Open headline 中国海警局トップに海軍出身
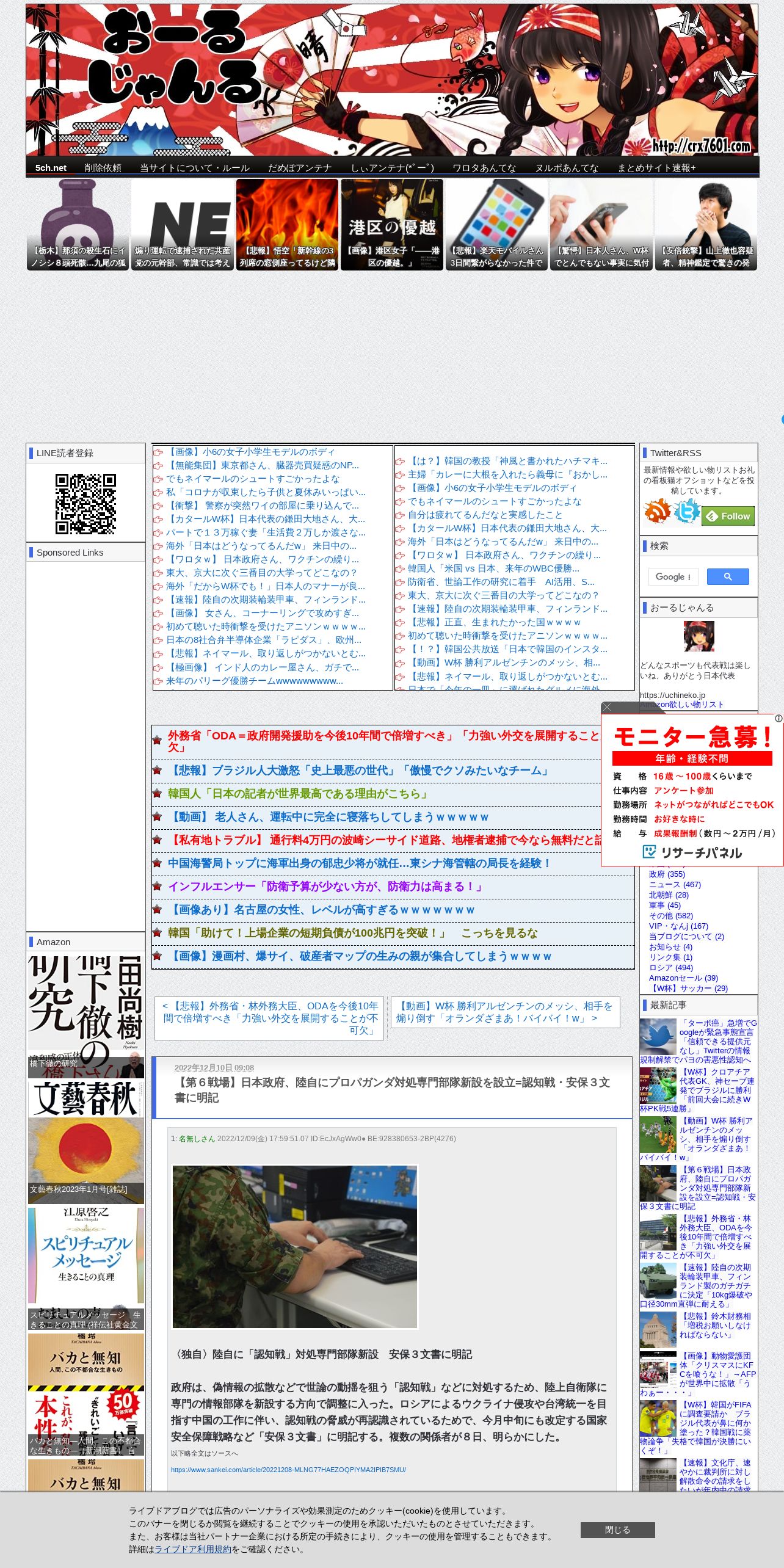The height and width of the screenshot is (1568, 784). tap(360, 863)
